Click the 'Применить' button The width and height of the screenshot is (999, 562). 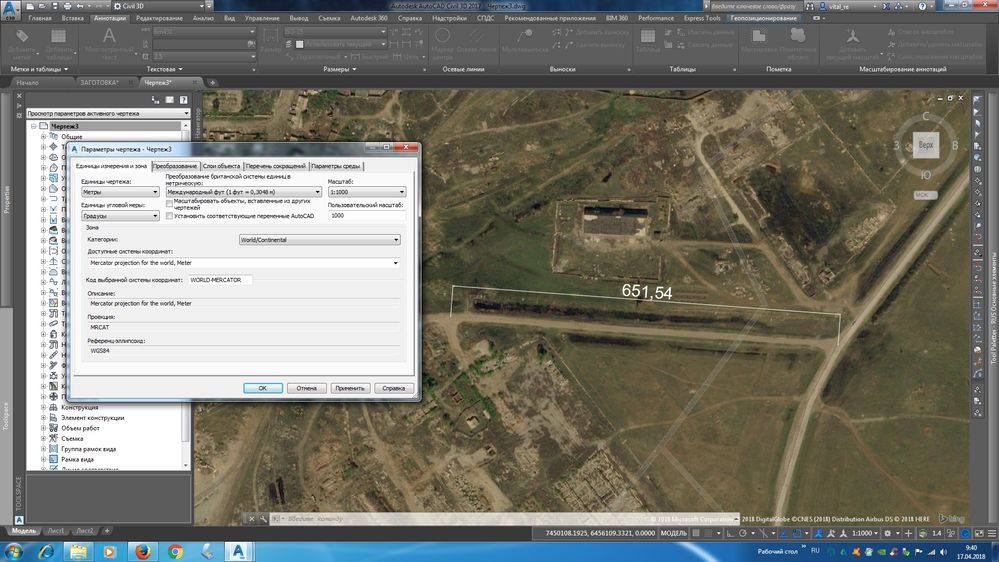(x=350, y=388)
